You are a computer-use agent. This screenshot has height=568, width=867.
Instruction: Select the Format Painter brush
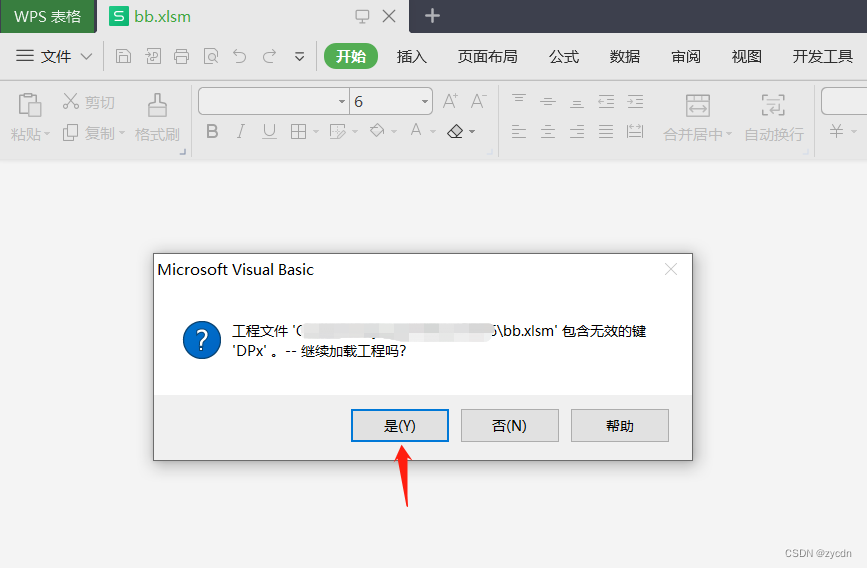pyautogui.click(x=157, y=105)
